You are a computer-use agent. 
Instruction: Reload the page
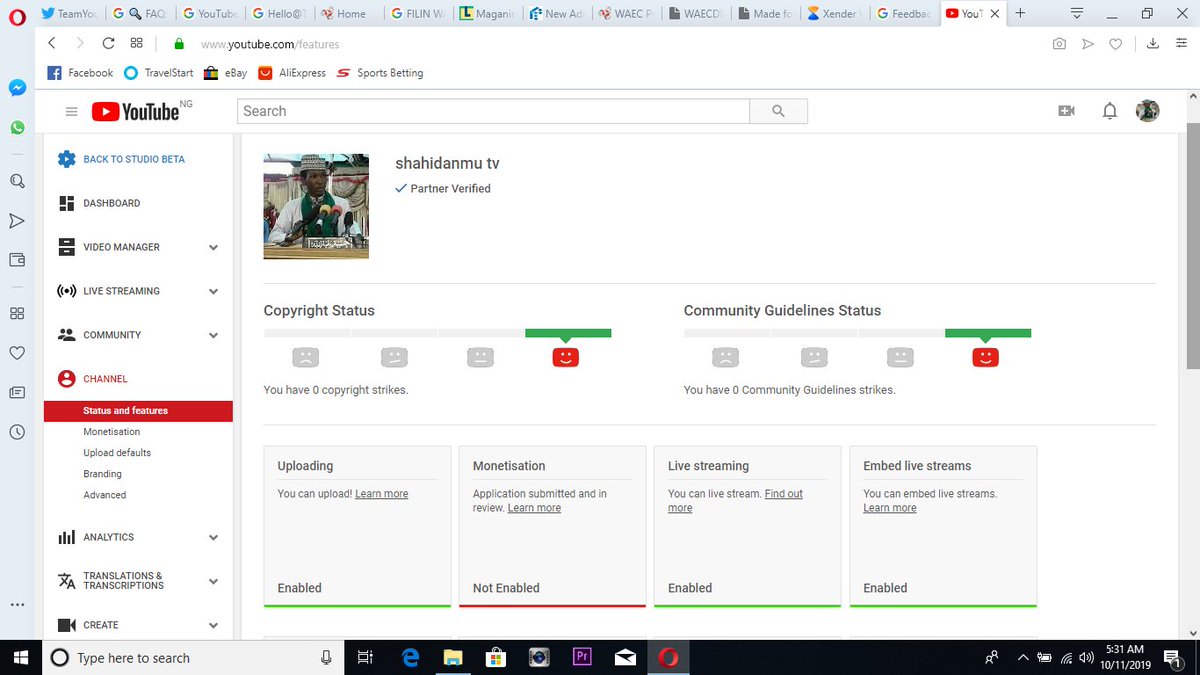[108, 44]
